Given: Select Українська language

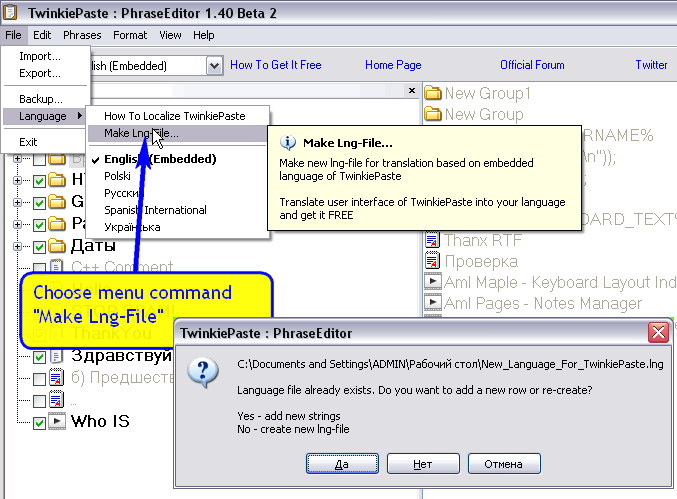Looking at the screenshot, I should 178,227.
